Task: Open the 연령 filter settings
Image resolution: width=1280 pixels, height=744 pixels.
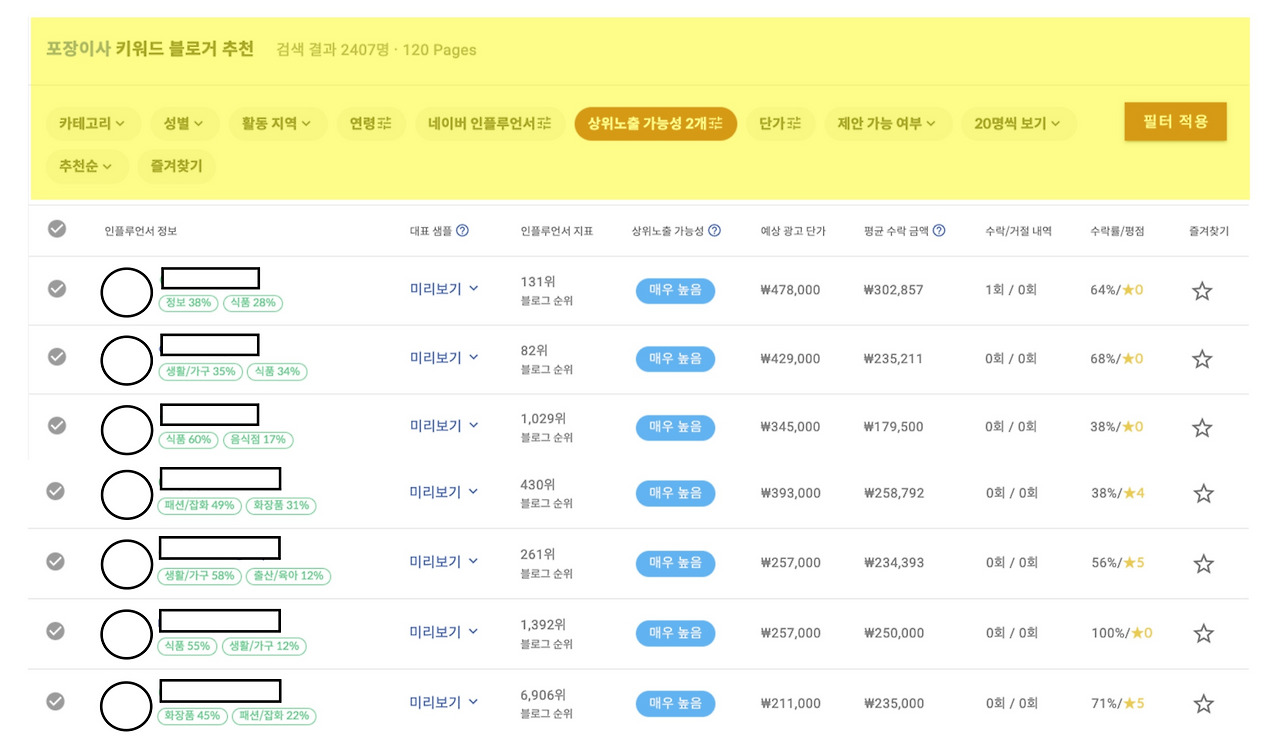Action: tap(370, 124)
